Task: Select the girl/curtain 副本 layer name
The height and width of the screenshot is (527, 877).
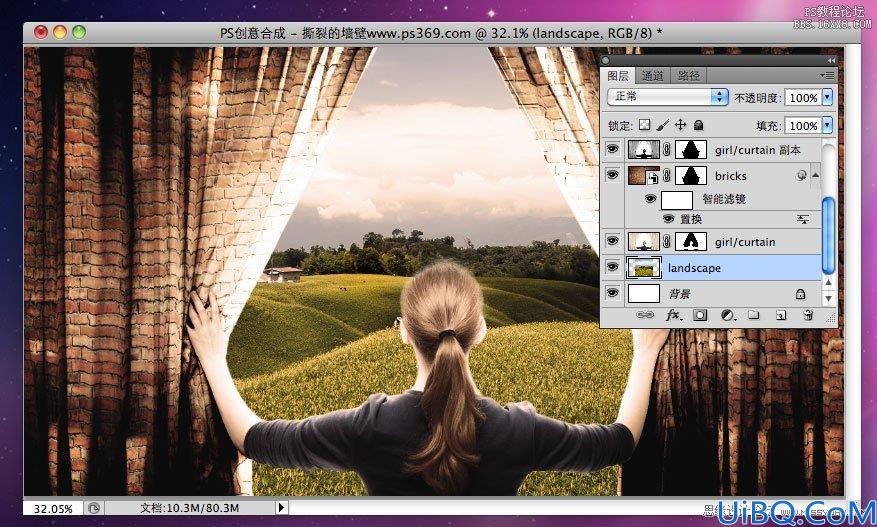Action: click(757, 150)
